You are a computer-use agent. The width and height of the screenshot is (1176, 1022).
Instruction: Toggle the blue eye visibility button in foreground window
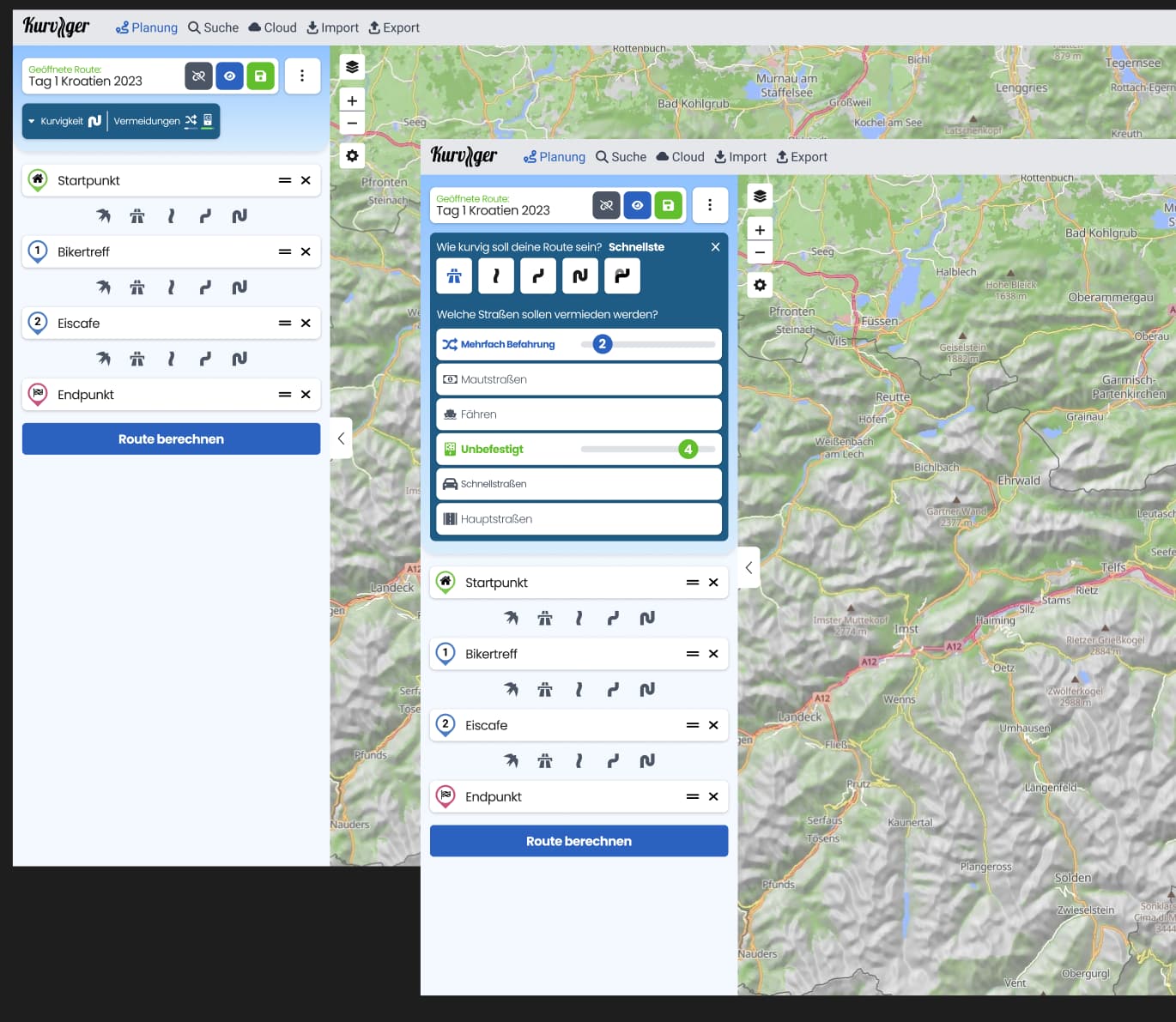point(637,206)
